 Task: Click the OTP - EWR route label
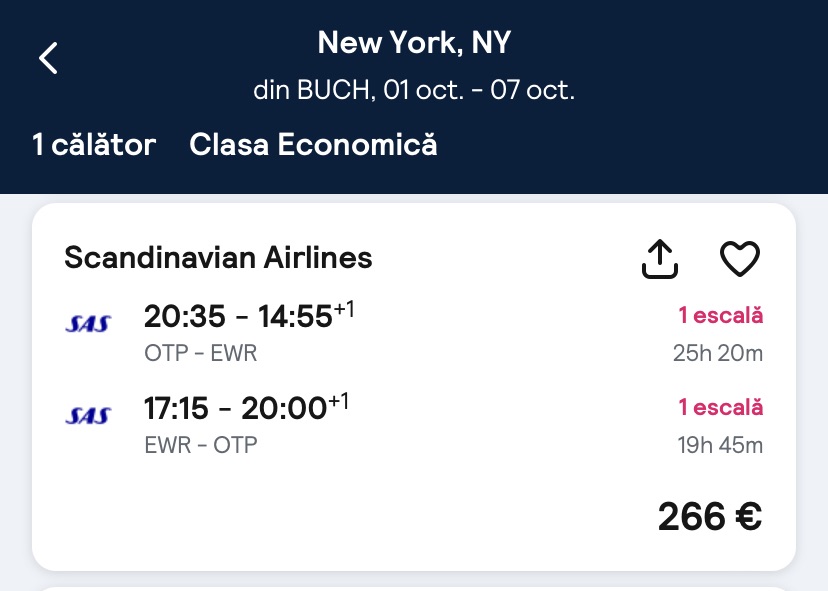tap(200, 354)
